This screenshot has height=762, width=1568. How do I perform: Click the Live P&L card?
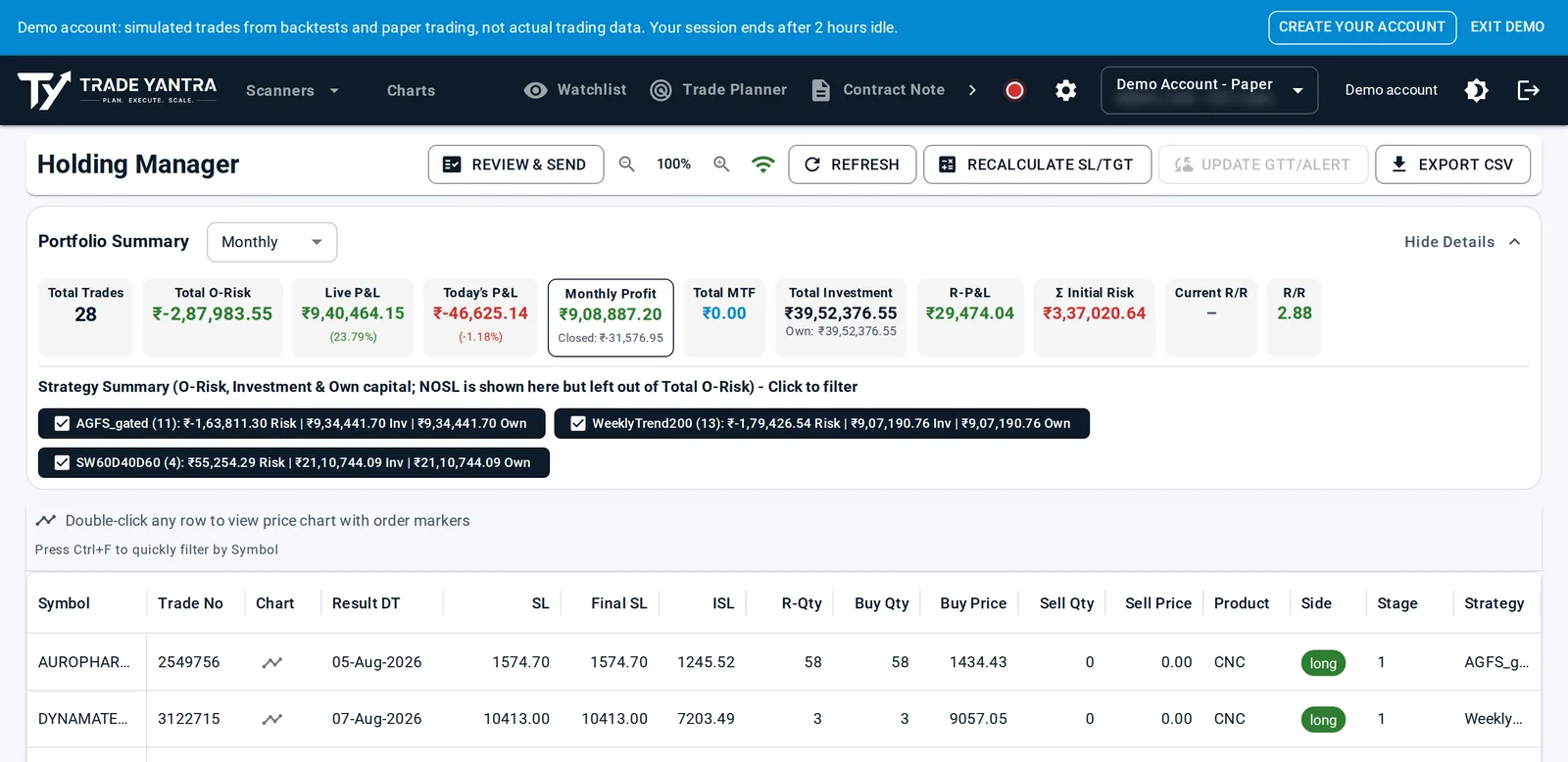tap(353, 317)
